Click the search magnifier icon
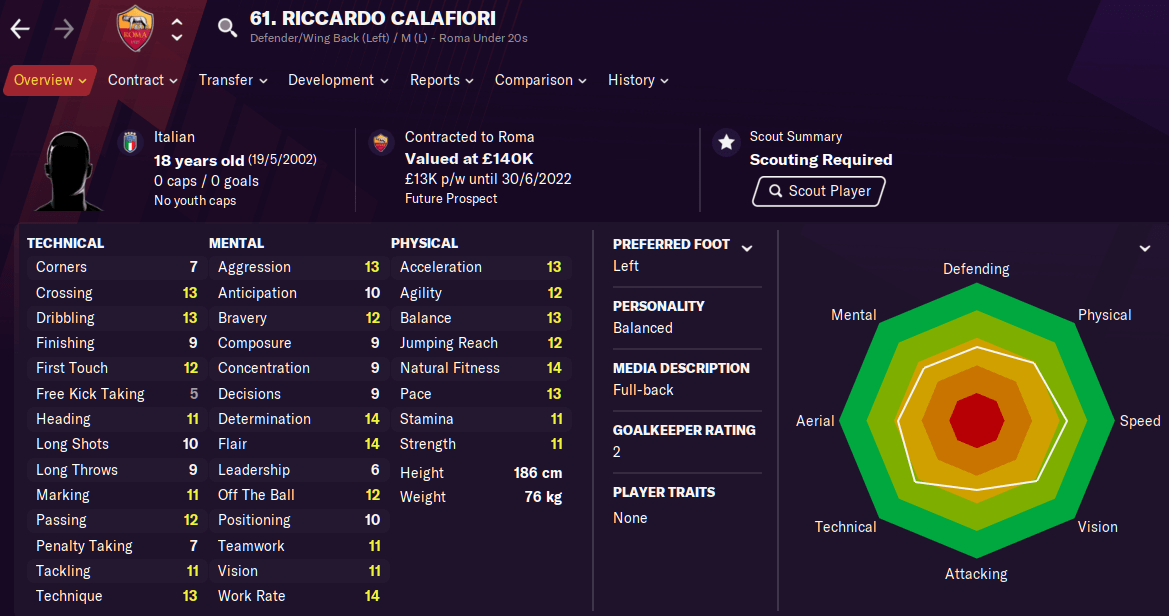Screen dimensions: 1169x616 click(227, 28)
